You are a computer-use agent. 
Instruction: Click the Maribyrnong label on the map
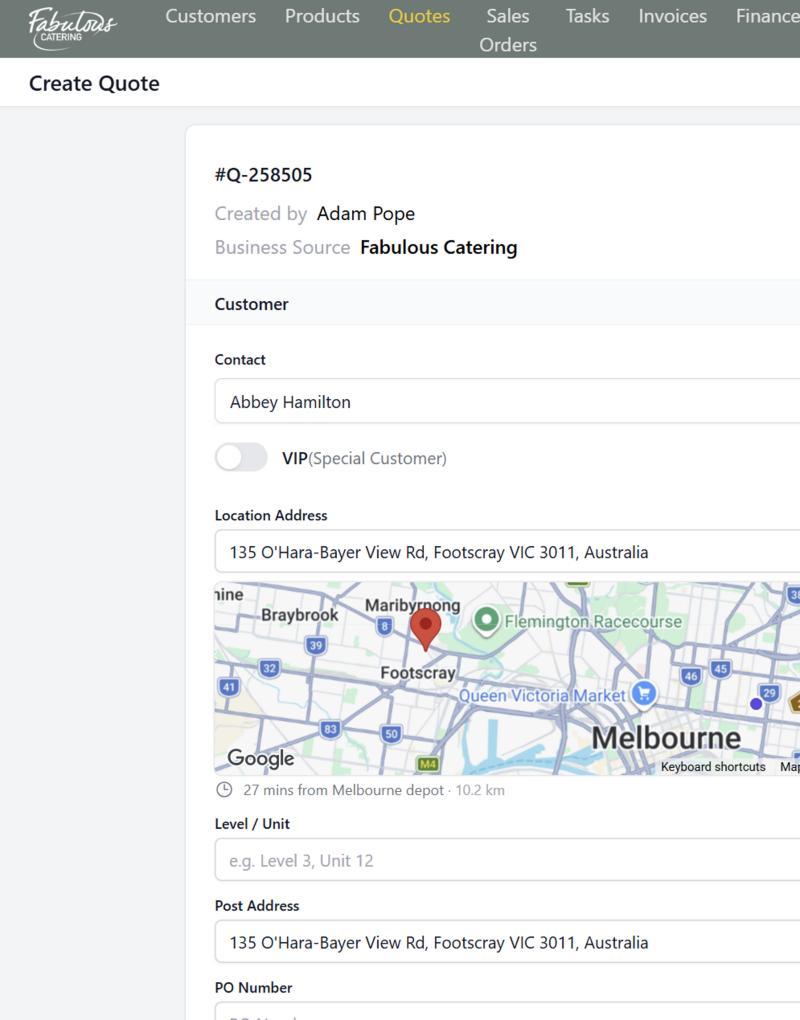coord(412,605)
